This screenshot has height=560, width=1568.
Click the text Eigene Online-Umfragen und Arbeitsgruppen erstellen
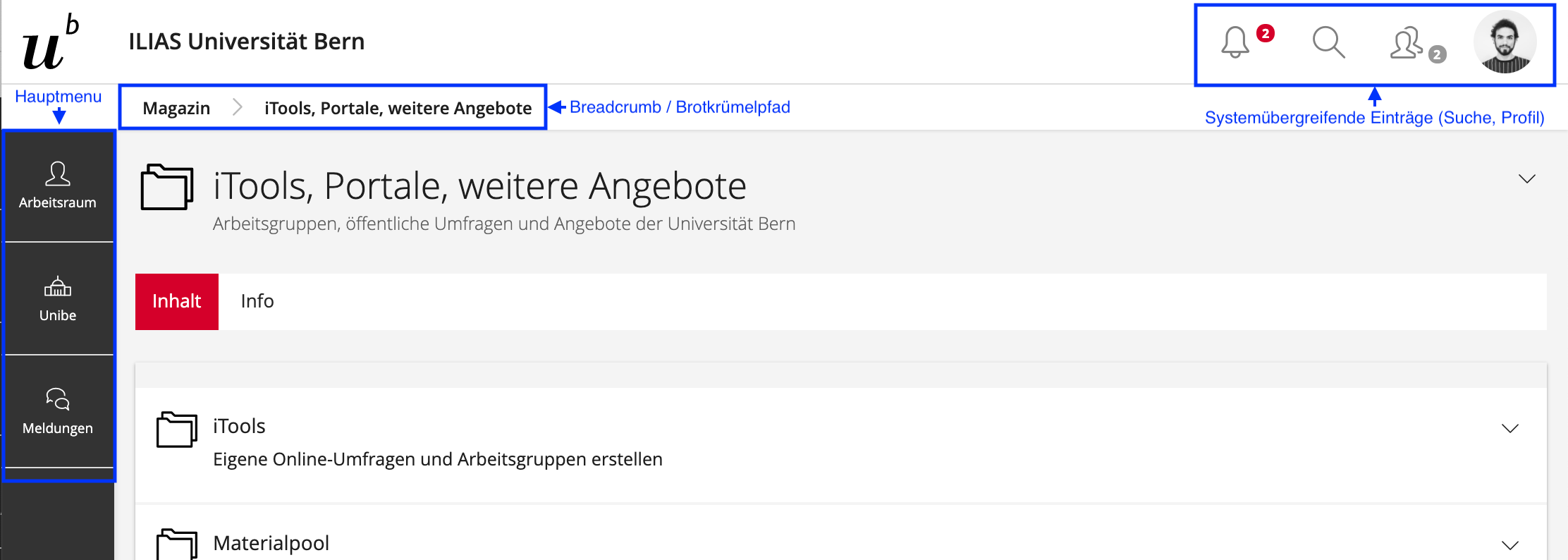click(438, 459)
